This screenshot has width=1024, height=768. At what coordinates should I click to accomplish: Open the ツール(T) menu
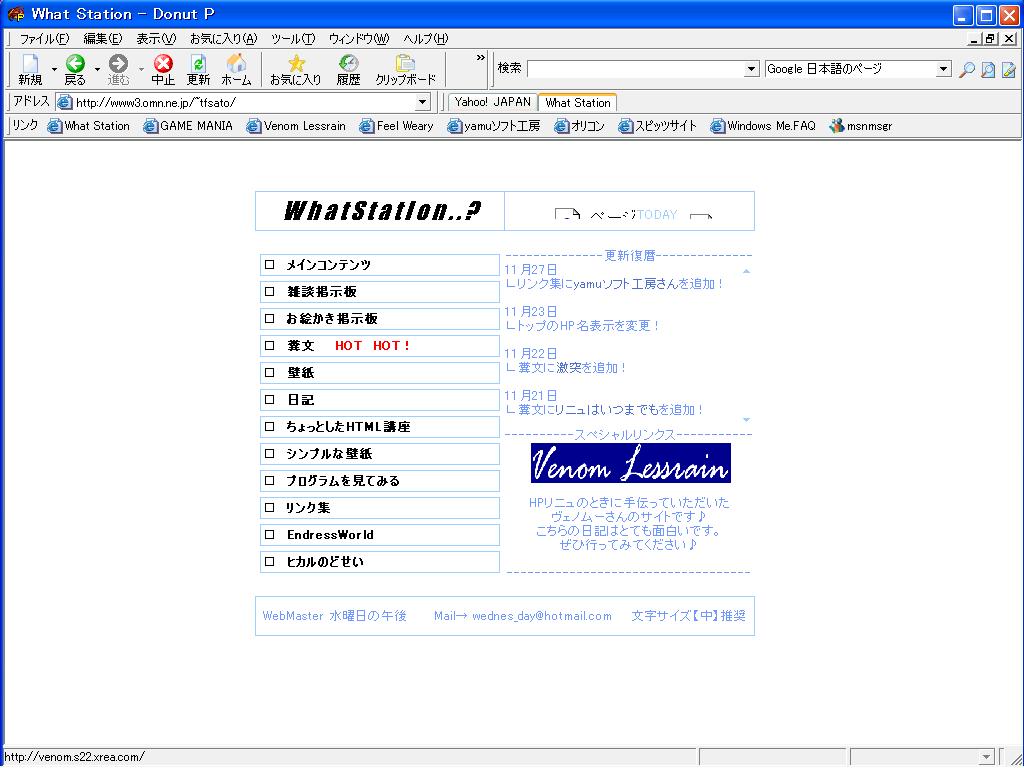pyautogui.click(x=292, y=39)
